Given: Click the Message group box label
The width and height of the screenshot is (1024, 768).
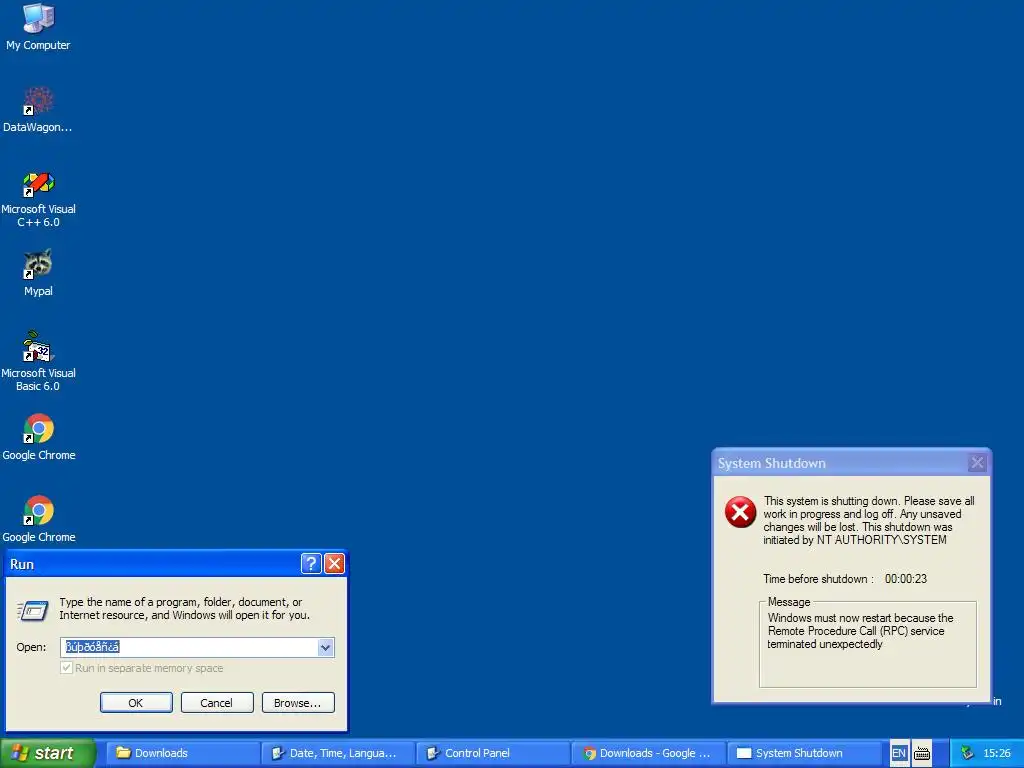Looking at the screenshot, I should pos(789,601).
